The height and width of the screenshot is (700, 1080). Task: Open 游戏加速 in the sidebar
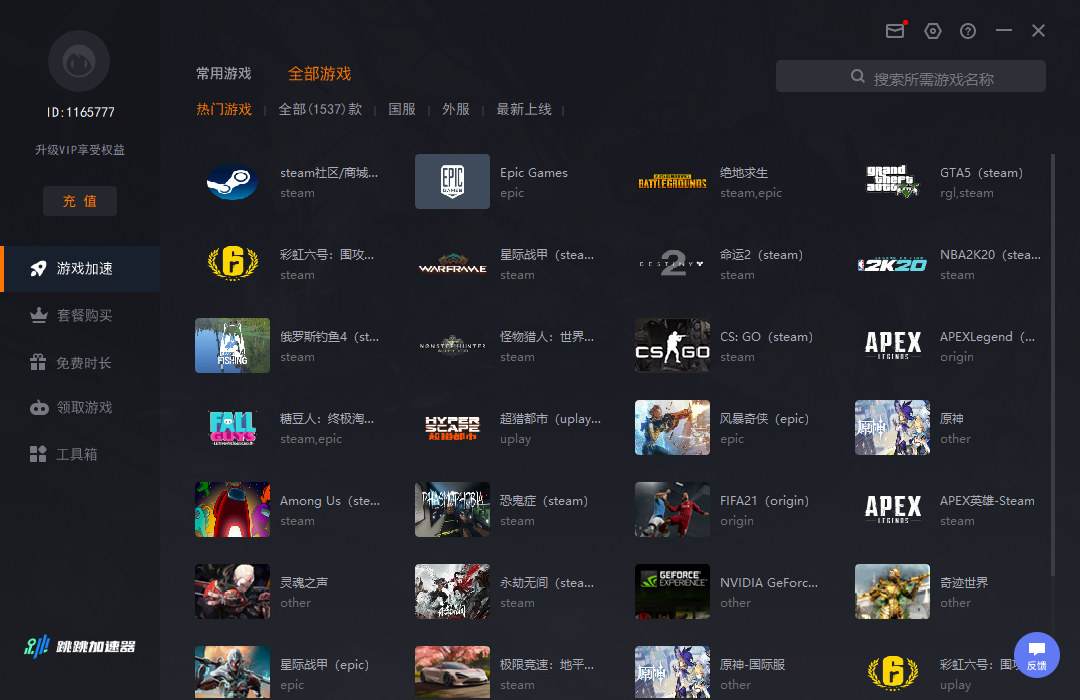coord(81,269)
